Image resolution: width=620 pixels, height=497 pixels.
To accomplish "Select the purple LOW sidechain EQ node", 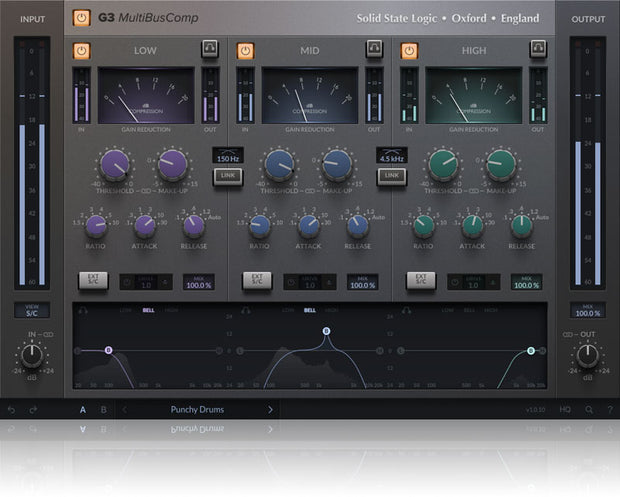I will (109, 350).
